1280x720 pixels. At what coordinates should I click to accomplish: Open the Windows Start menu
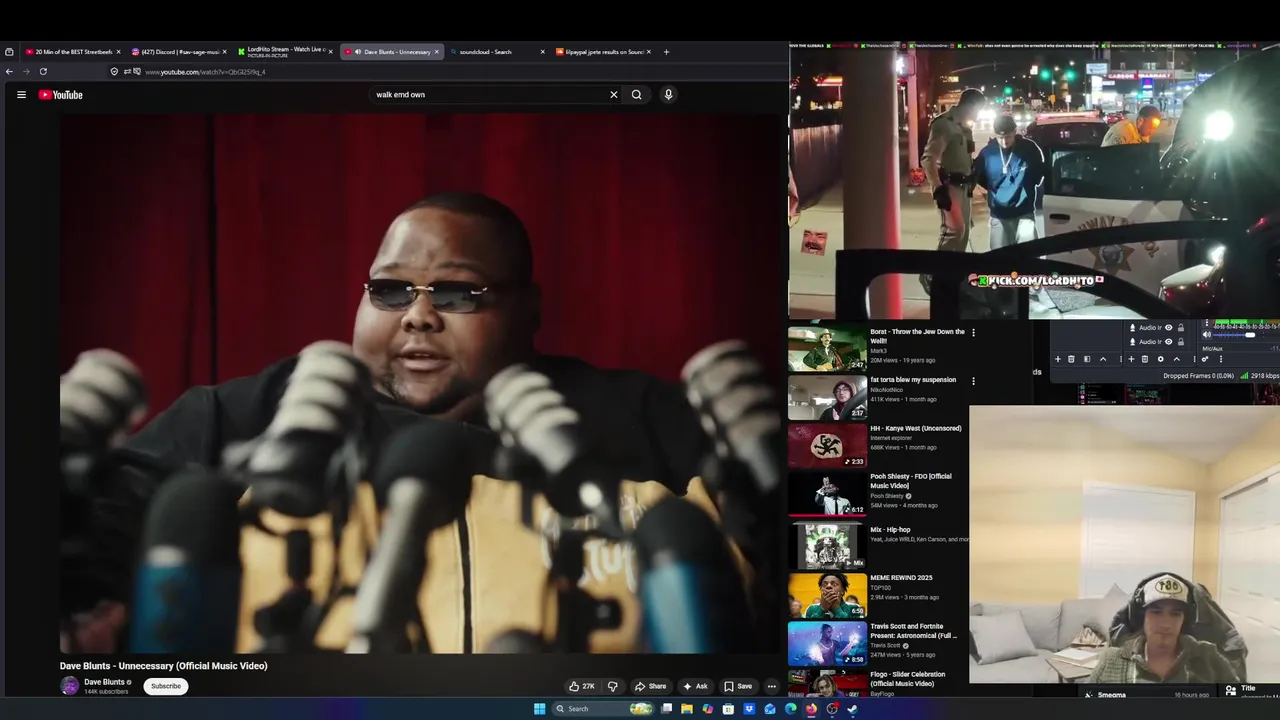[540, 709]
